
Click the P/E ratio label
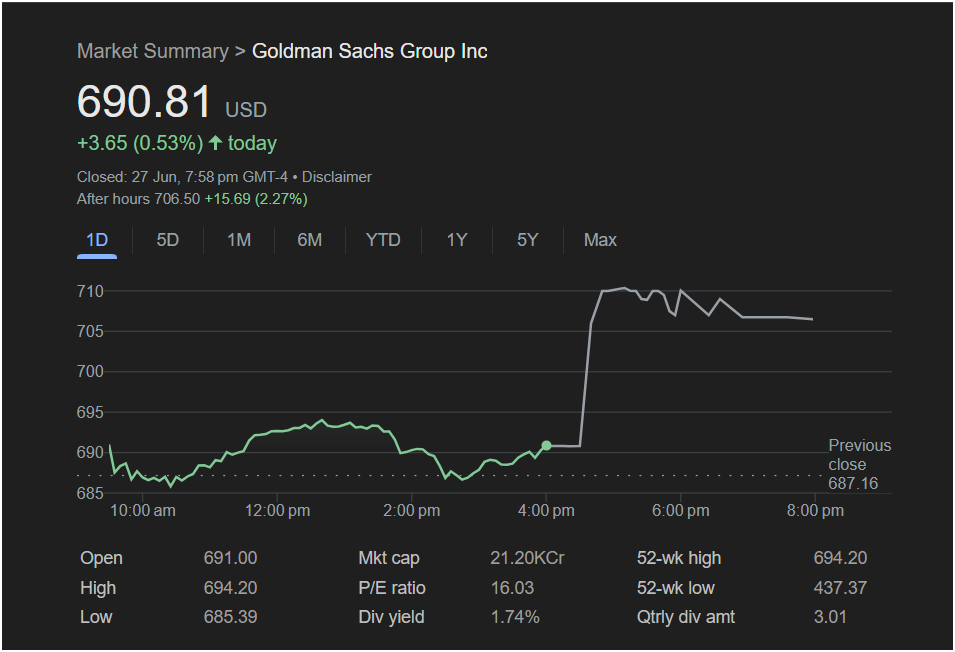[x=392, y=588]
